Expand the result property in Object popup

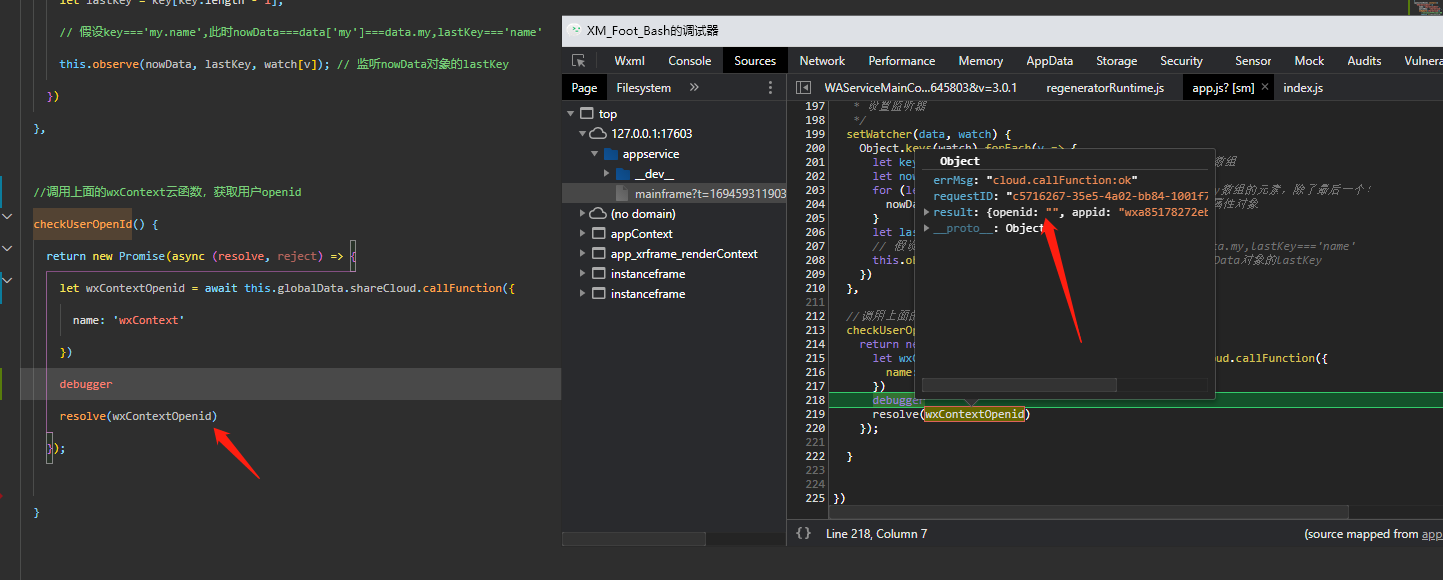[926, 212]
